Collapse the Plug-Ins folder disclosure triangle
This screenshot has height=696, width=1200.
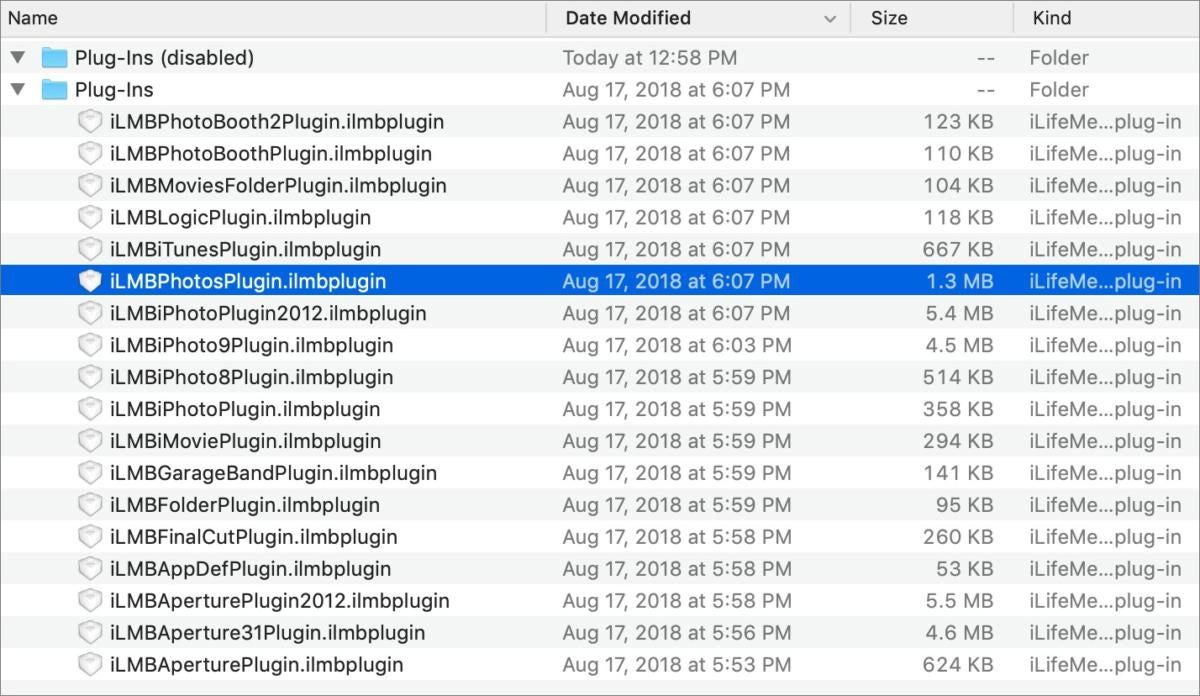point(17,90)
